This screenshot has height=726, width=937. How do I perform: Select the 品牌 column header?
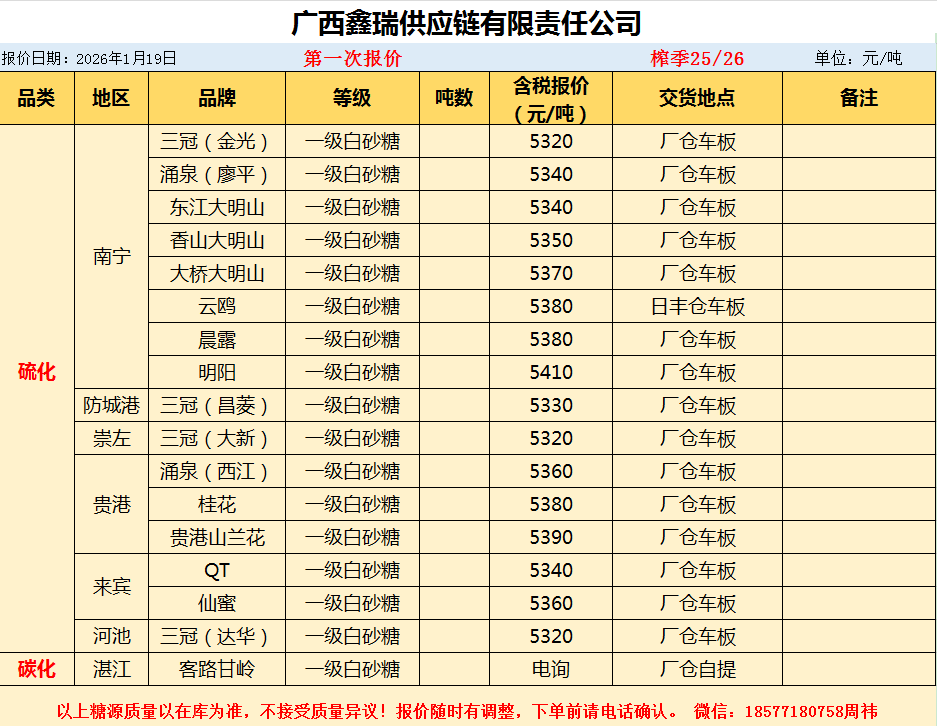coord(217,98)
